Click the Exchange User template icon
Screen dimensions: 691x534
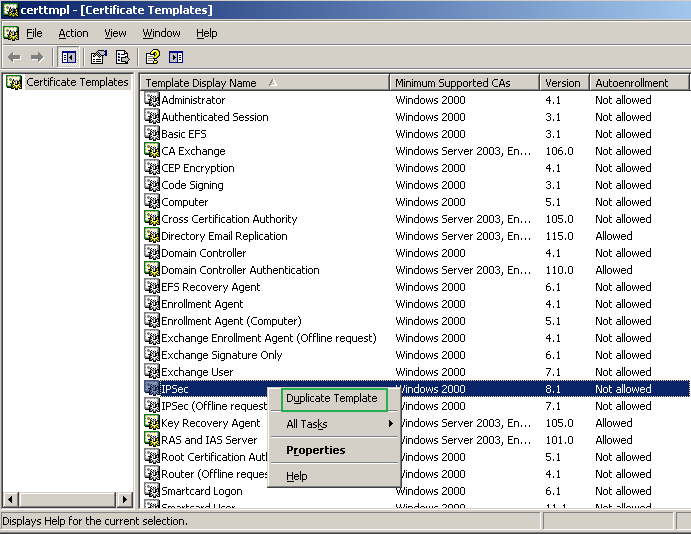pyautogui.click(x=152, y=371)
